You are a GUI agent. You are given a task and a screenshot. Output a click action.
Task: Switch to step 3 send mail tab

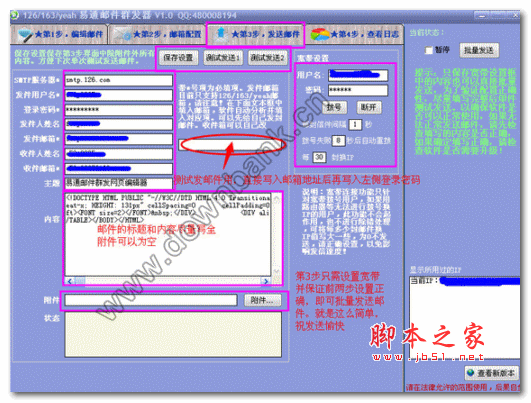pyautogui.click(x=256, y=34)
